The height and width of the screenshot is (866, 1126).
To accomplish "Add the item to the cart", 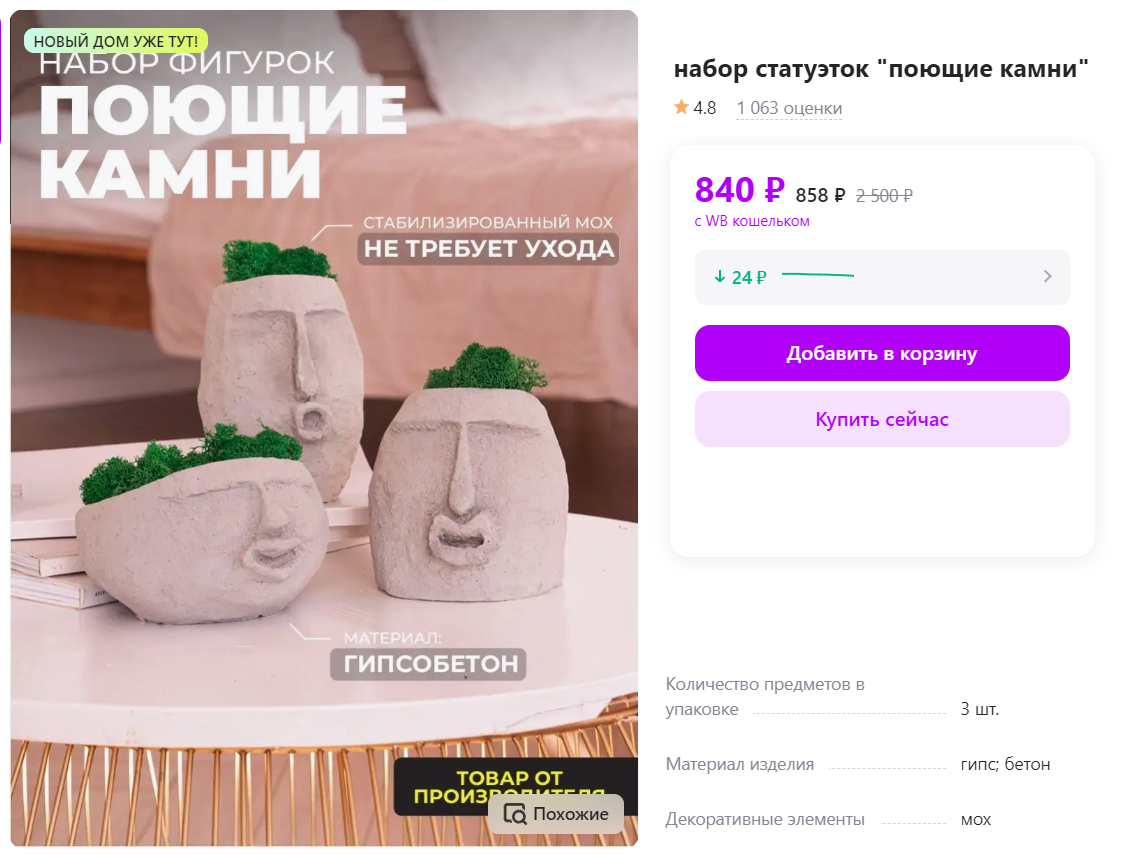I will pos(882,353).
